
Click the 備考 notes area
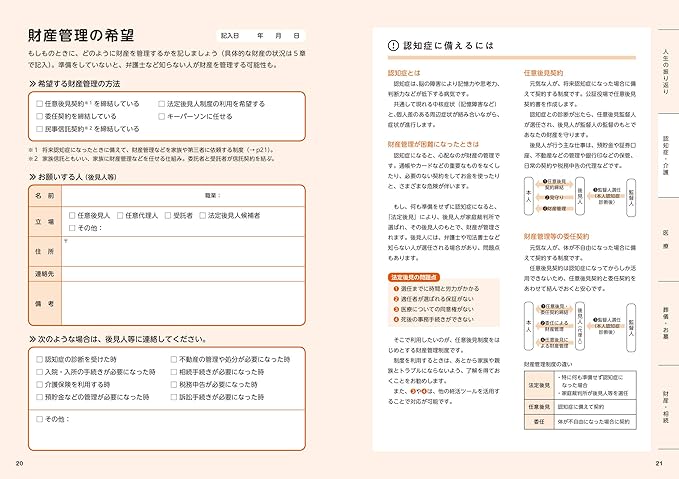point(183,303)
